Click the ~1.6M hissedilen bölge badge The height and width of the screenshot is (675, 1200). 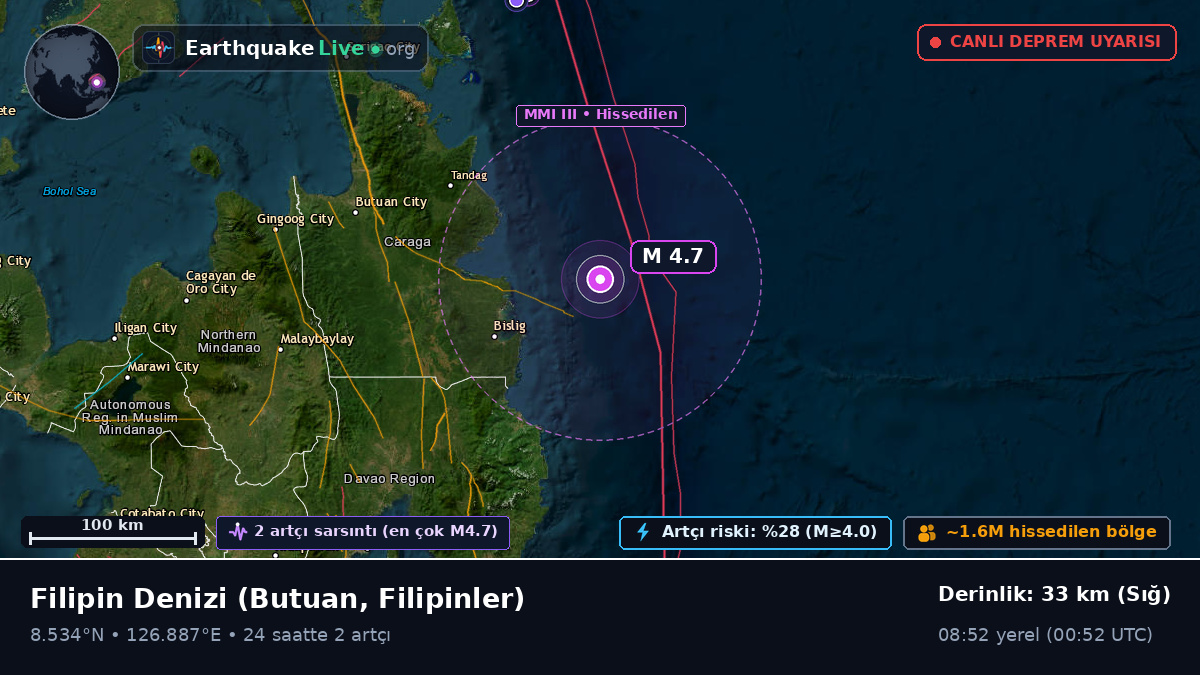1037,533
